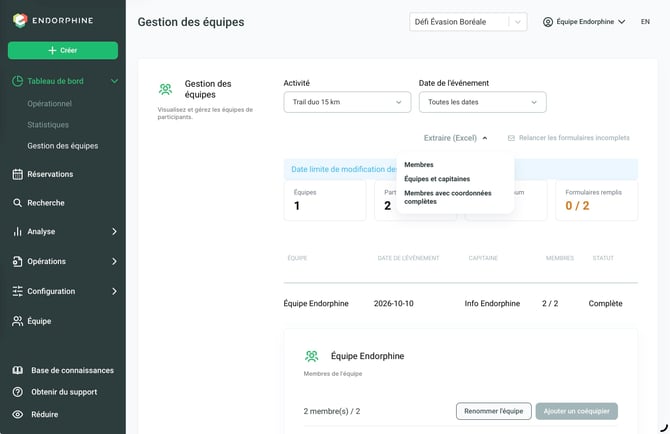Viewport: 670px width, 434px height.
Task: Open the Statistiques submenu item
Action: click(48, 125)
